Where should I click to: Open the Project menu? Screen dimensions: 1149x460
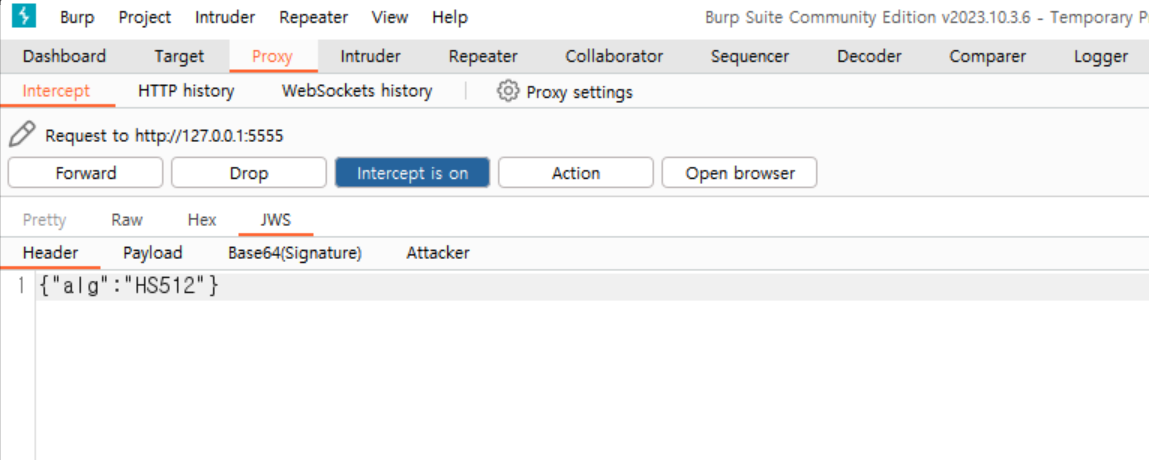click(x=145, y=18)
